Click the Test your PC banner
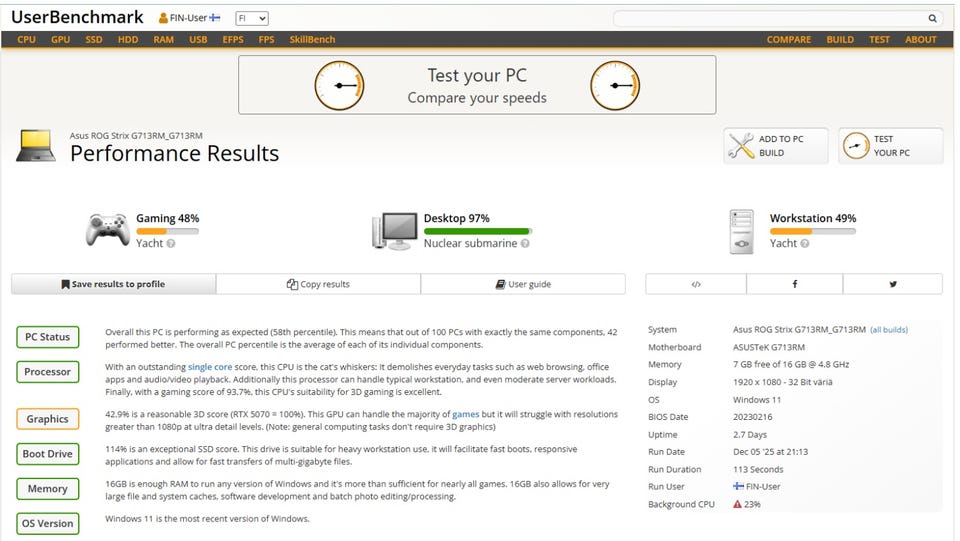This screenshot has height=541, width=960. [477, 85]
